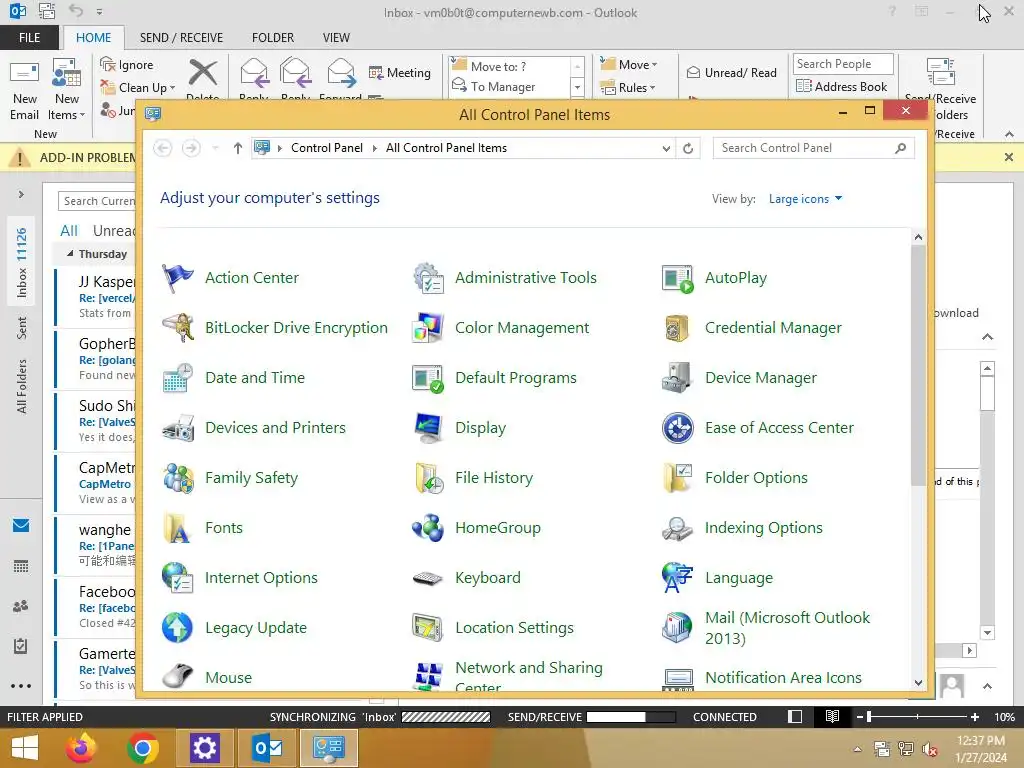This screenshot has width=1024, height=768.
Task: Switch to the VIEW tab in Outlook
Action: click(336, 38)
